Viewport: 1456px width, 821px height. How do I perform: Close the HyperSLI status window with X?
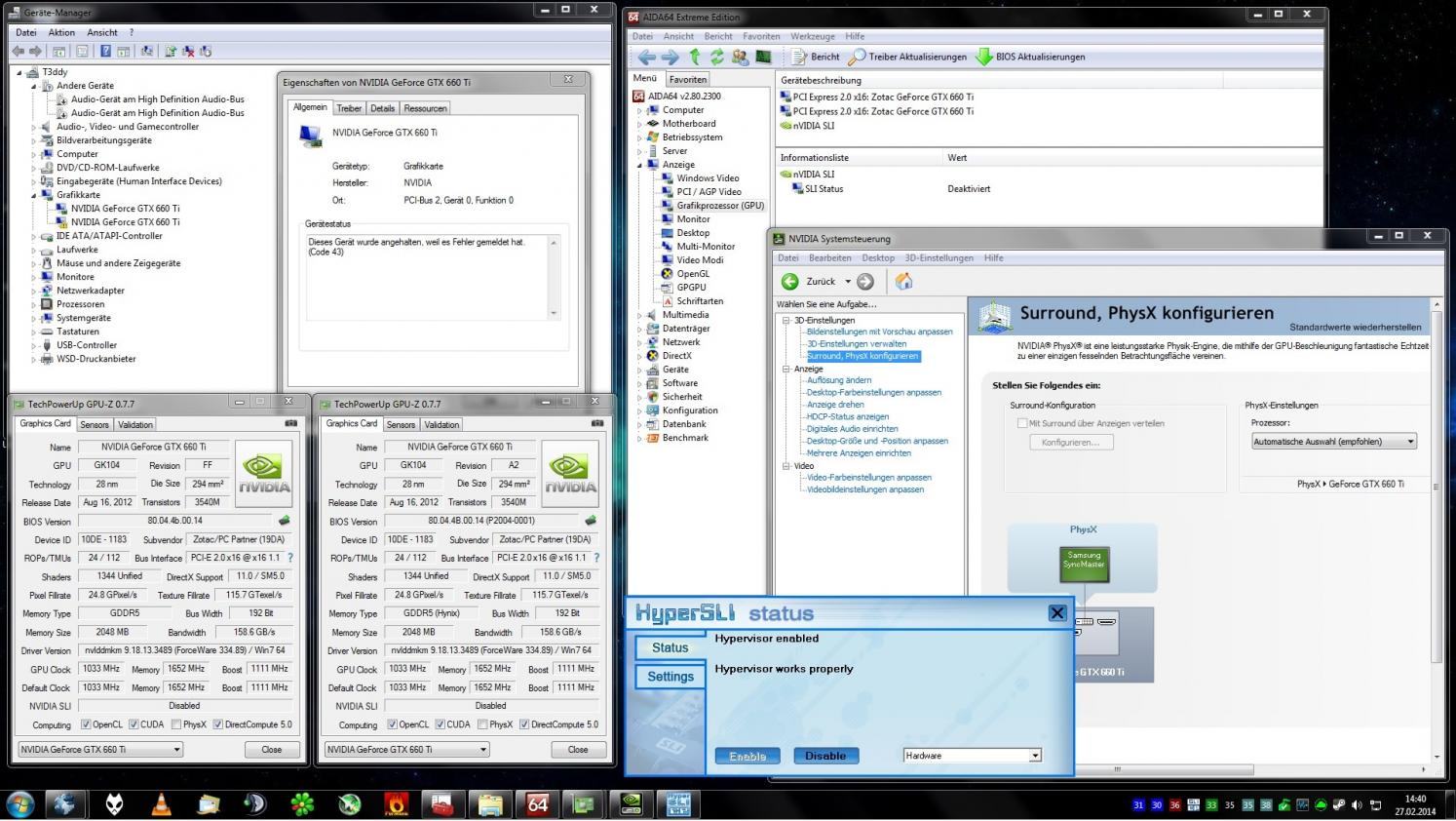pos(1056,612)
